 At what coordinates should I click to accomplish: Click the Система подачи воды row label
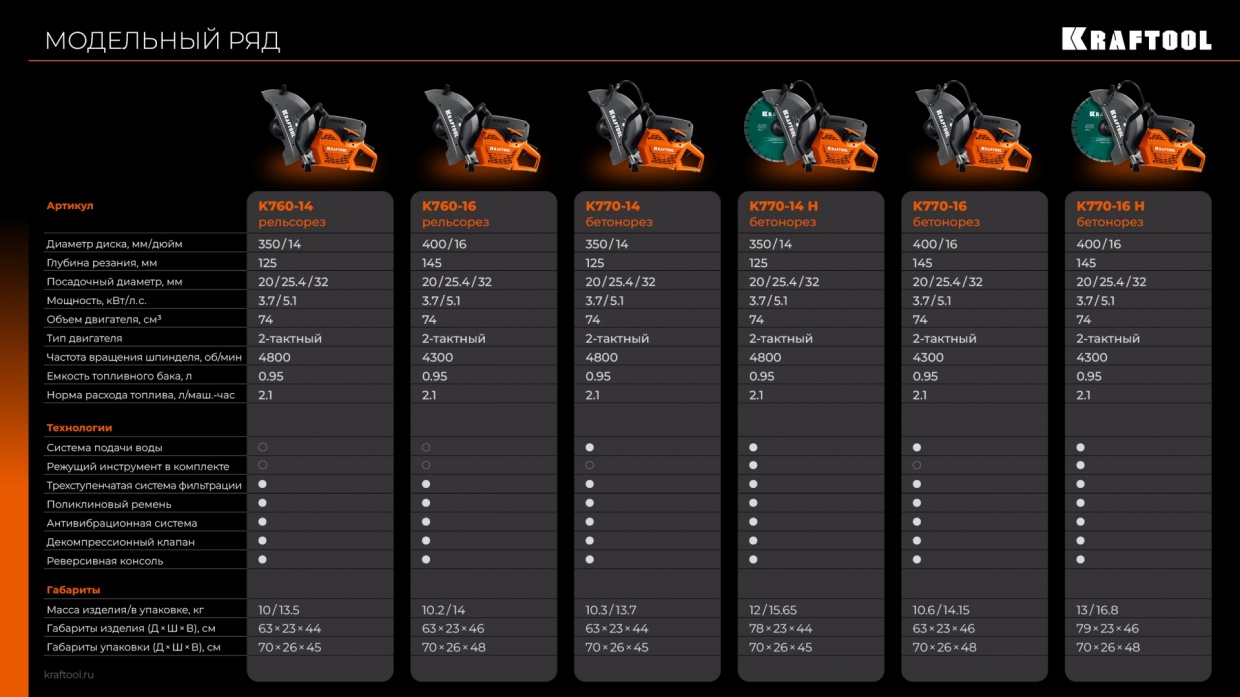104,448
